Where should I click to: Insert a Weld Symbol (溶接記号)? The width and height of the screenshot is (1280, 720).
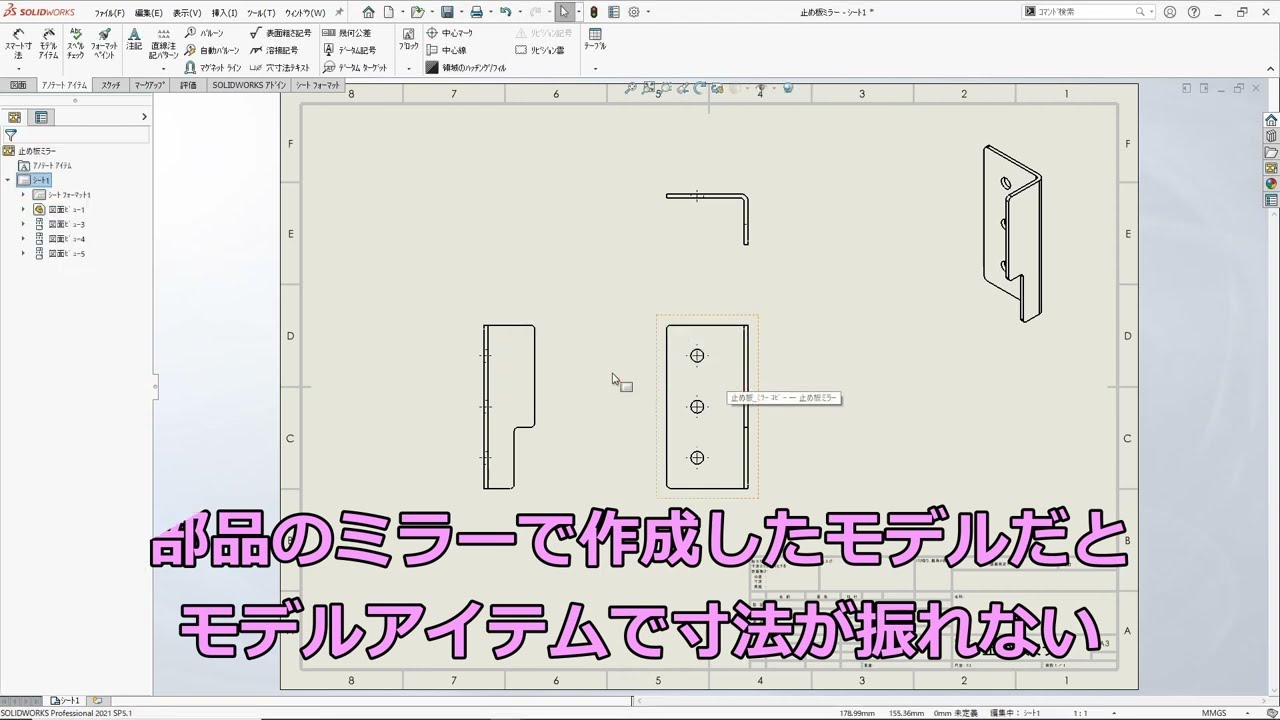(274, 50)
